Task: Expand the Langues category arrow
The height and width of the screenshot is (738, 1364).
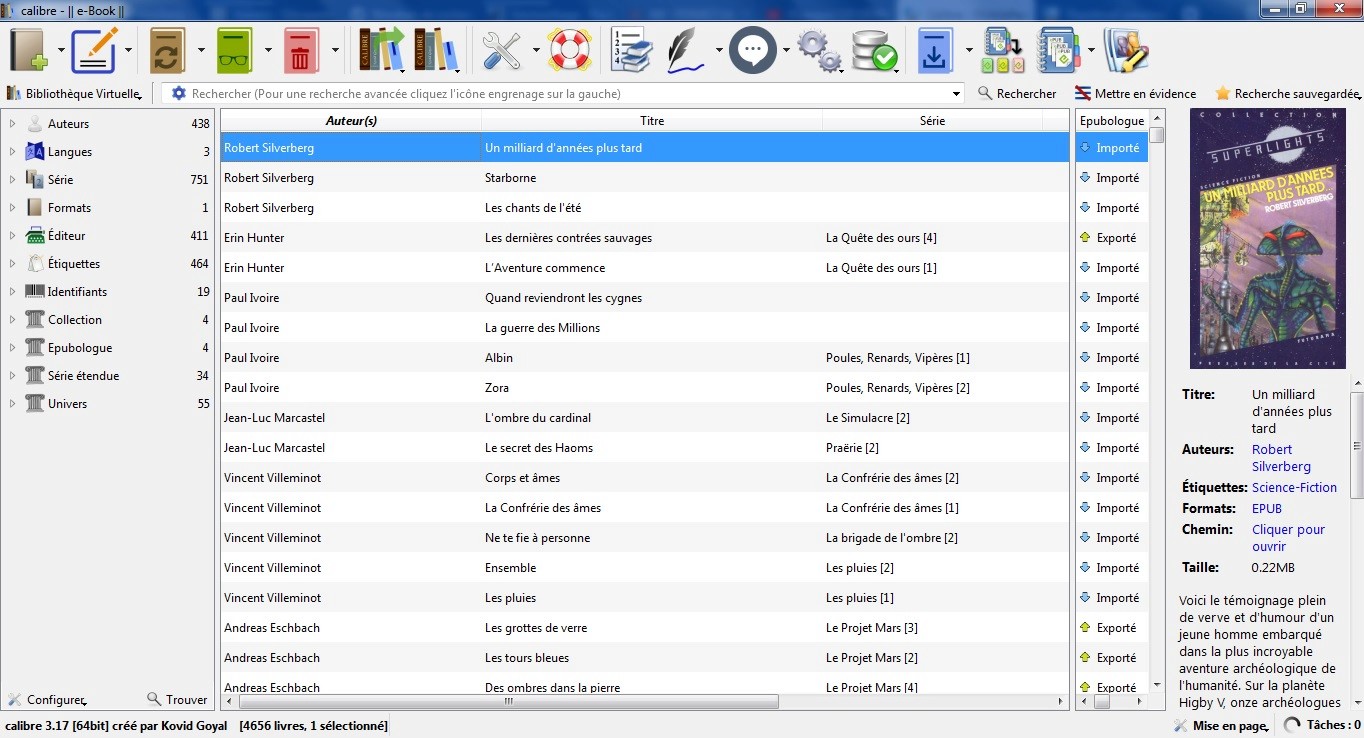Action: (x=12, y=152)
